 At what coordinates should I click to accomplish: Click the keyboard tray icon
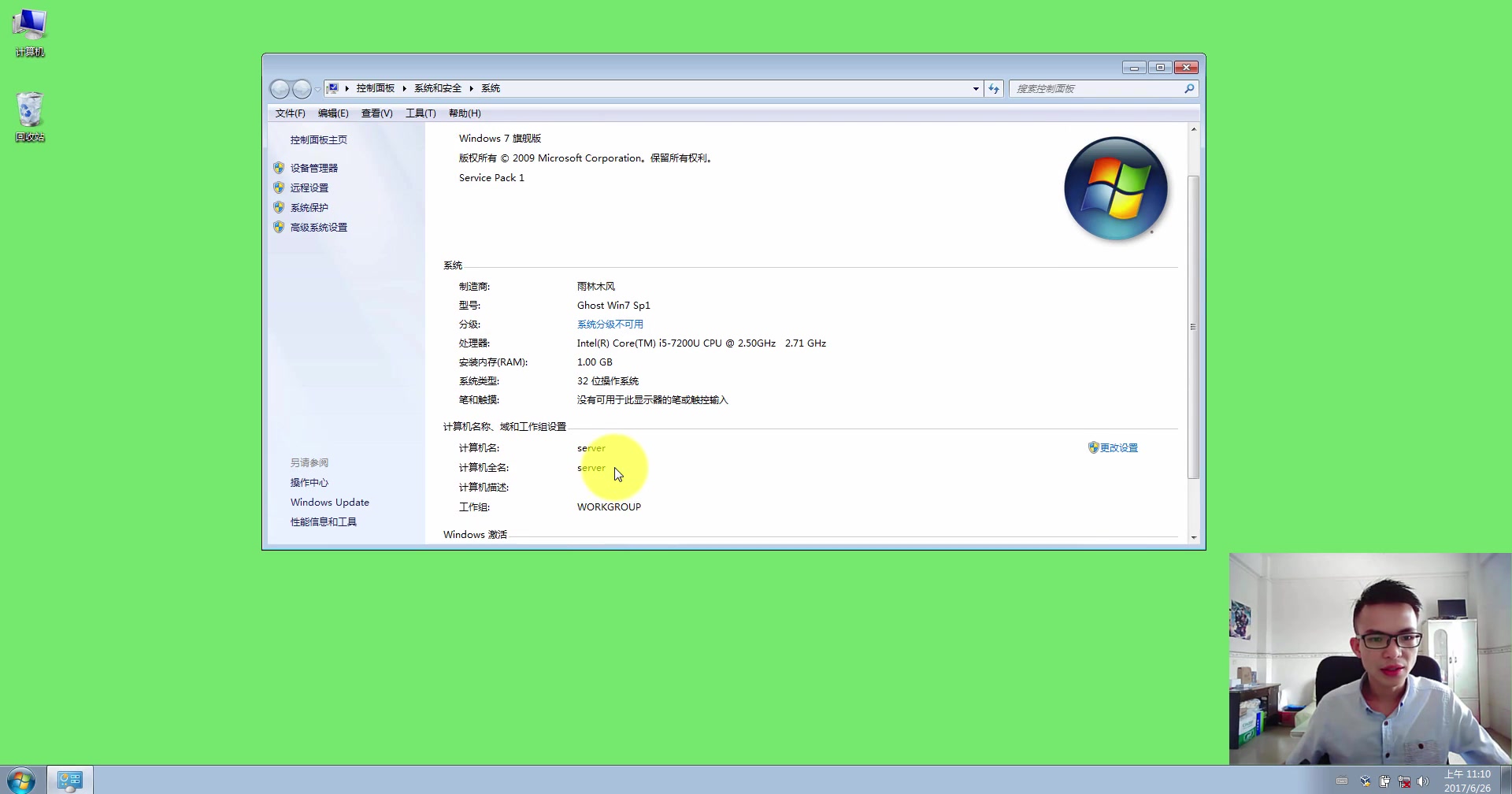pos(1342,781)
